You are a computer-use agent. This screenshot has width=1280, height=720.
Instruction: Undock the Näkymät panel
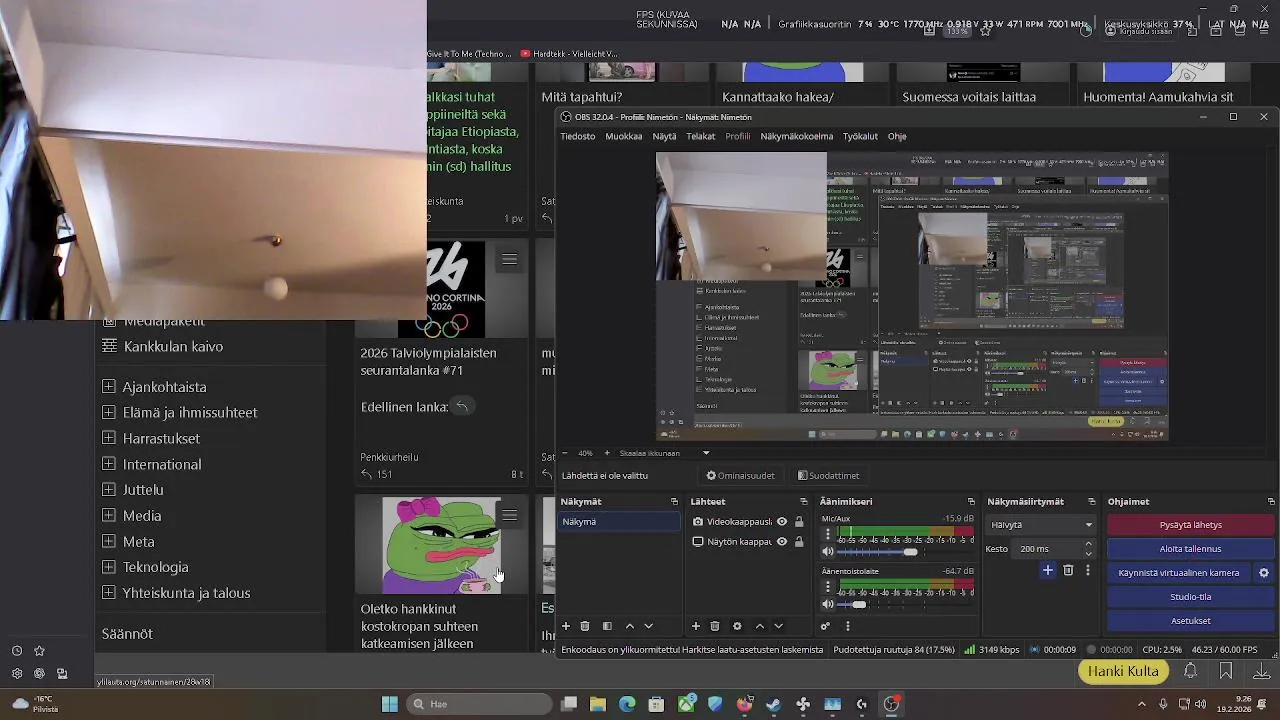click(x=674, y=502)
